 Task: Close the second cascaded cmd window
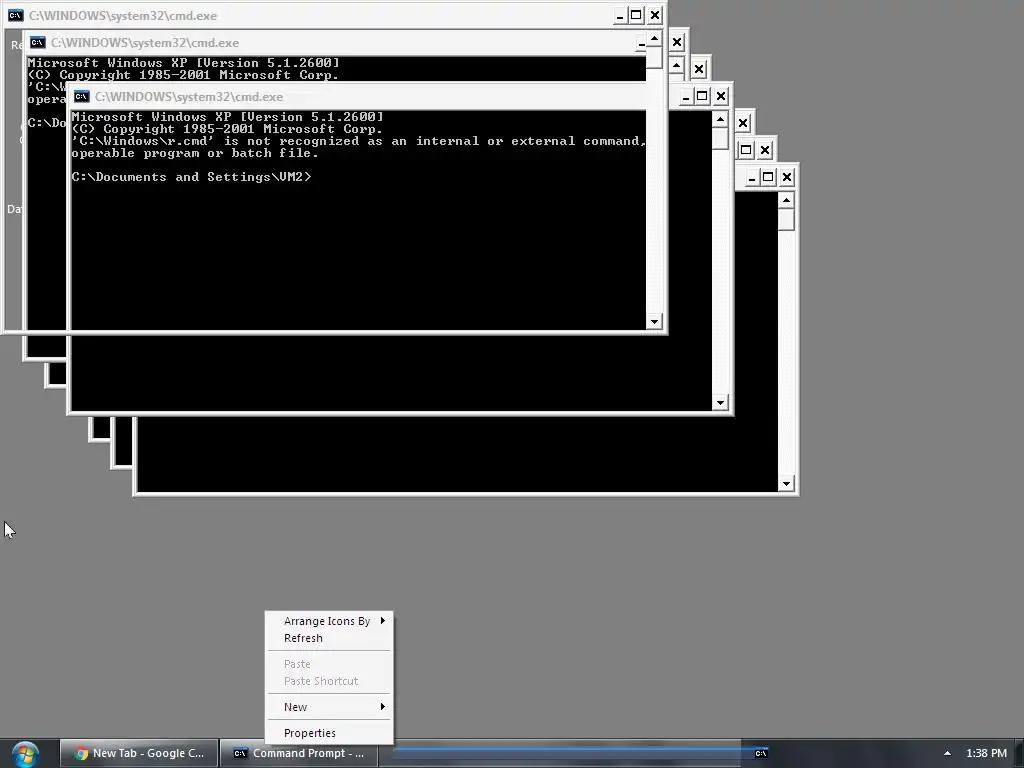click(x=677, y=43)
